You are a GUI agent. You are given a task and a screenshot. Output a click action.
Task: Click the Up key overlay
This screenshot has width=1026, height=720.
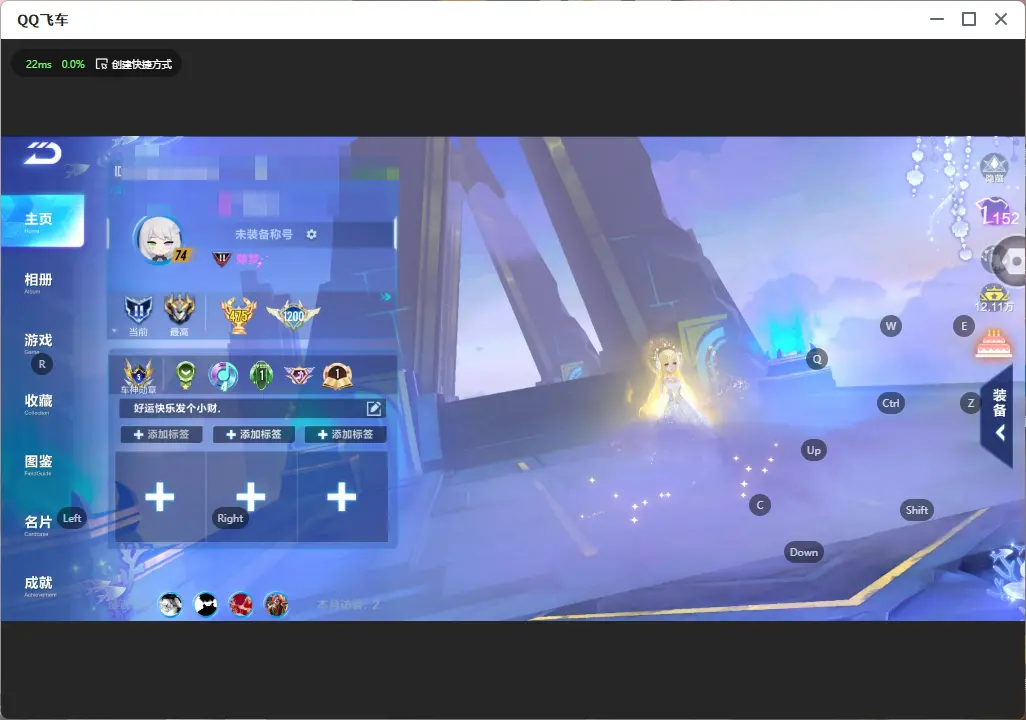tap(813, 450)
